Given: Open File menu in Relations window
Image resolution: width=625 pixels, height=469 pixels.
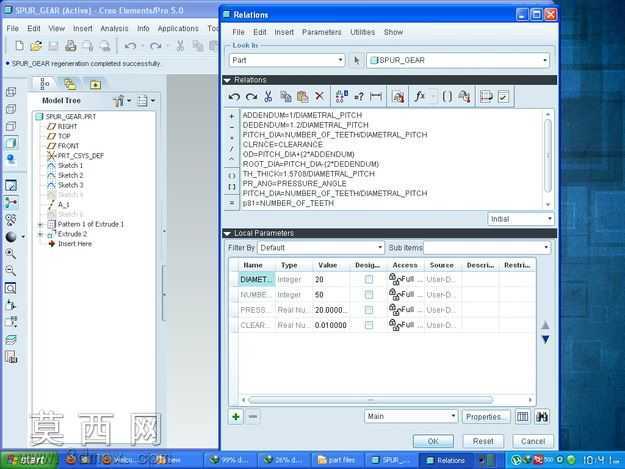Looking at the screenshot, I should pos(238,32).
